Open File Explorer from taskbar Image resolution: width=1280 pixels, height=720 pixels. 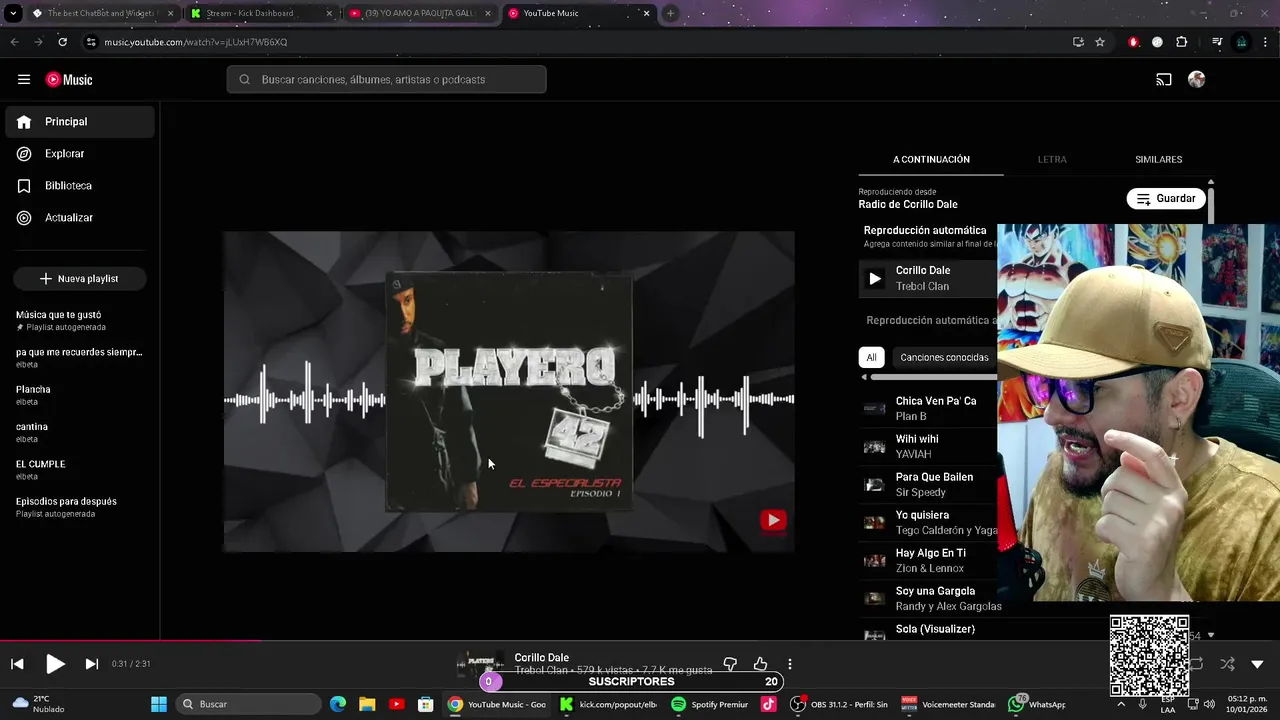pos(367,704)
